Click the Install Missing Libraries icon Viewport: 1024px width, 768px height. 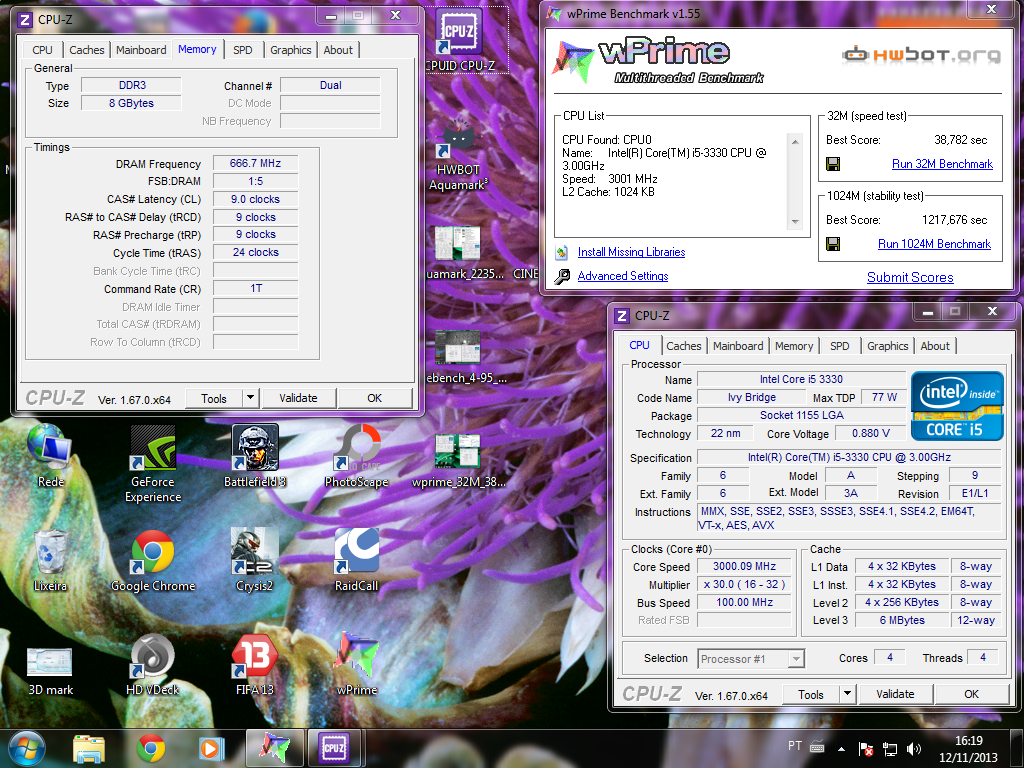coord(562,252)
